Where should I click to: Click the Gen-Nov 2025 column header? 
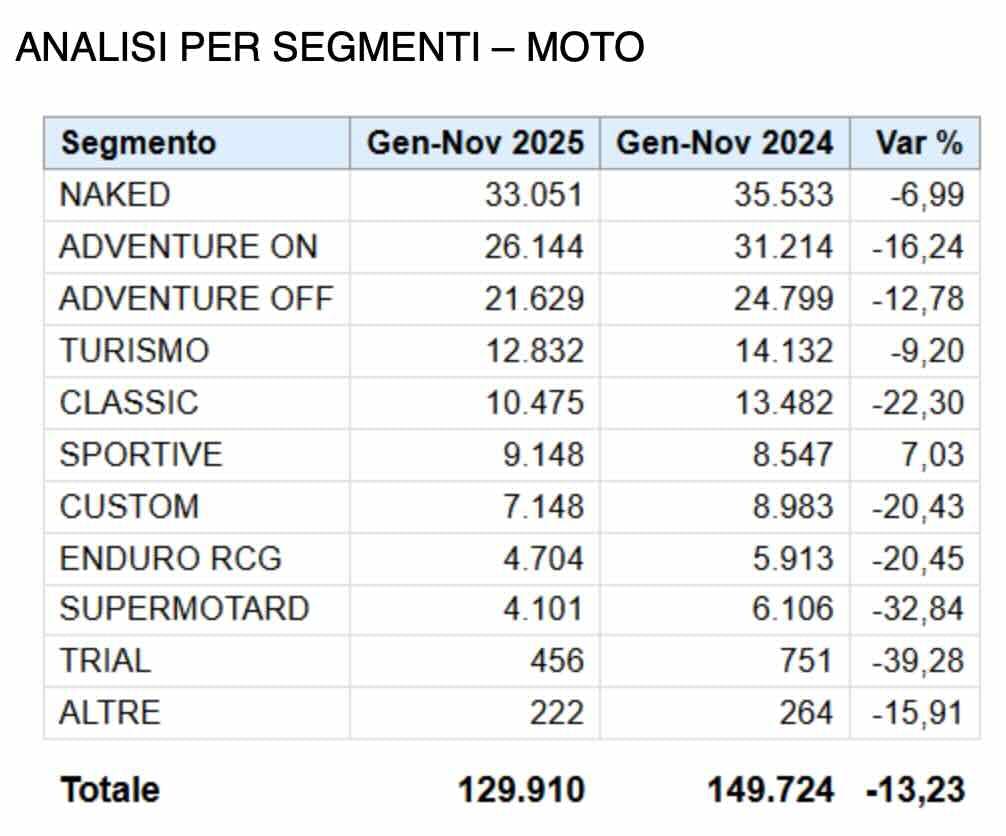pos(474,143)
